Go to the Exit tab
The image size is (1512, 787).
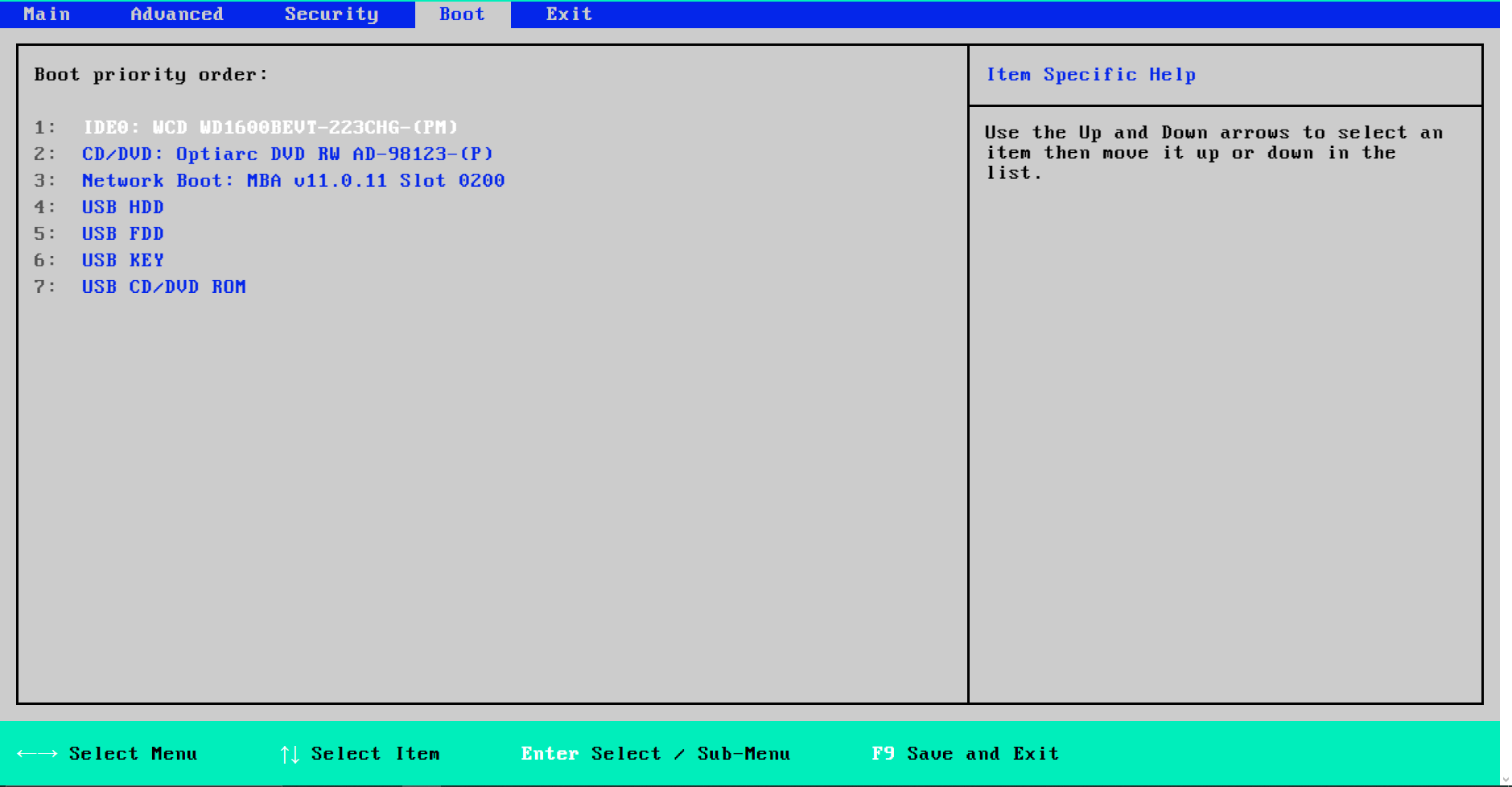[569, 14]
